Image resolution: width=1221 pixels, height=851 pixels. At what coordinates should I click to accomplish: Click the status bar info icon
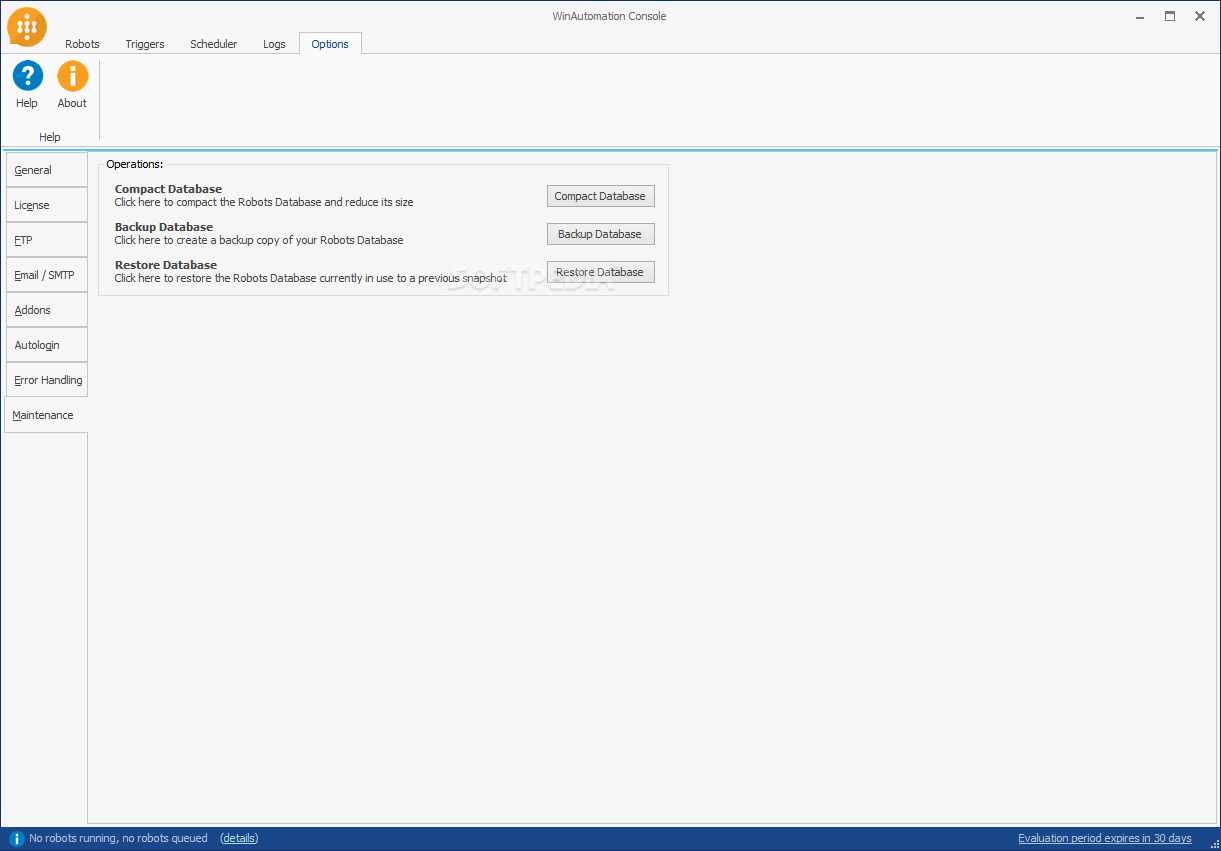pos(17,838)
